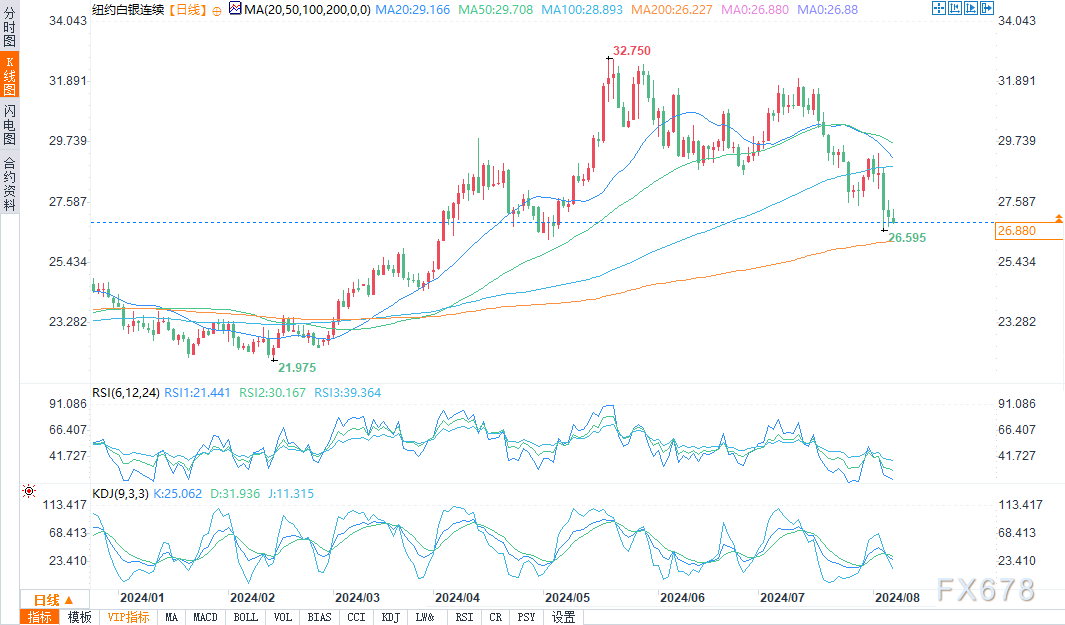The image size is (1065, 625).
Task: Select the RSI indicator button
Action: coord(465,617)
